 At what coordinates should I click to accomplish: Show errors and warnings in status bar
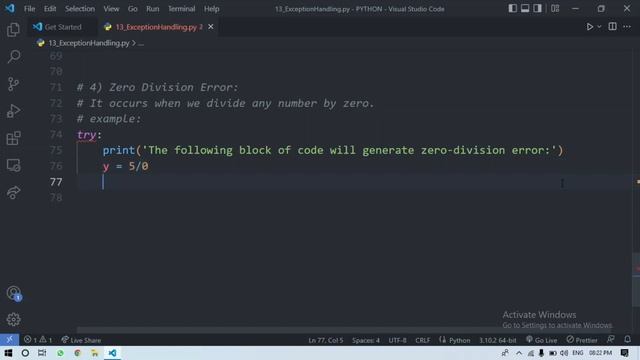point(38,340)
